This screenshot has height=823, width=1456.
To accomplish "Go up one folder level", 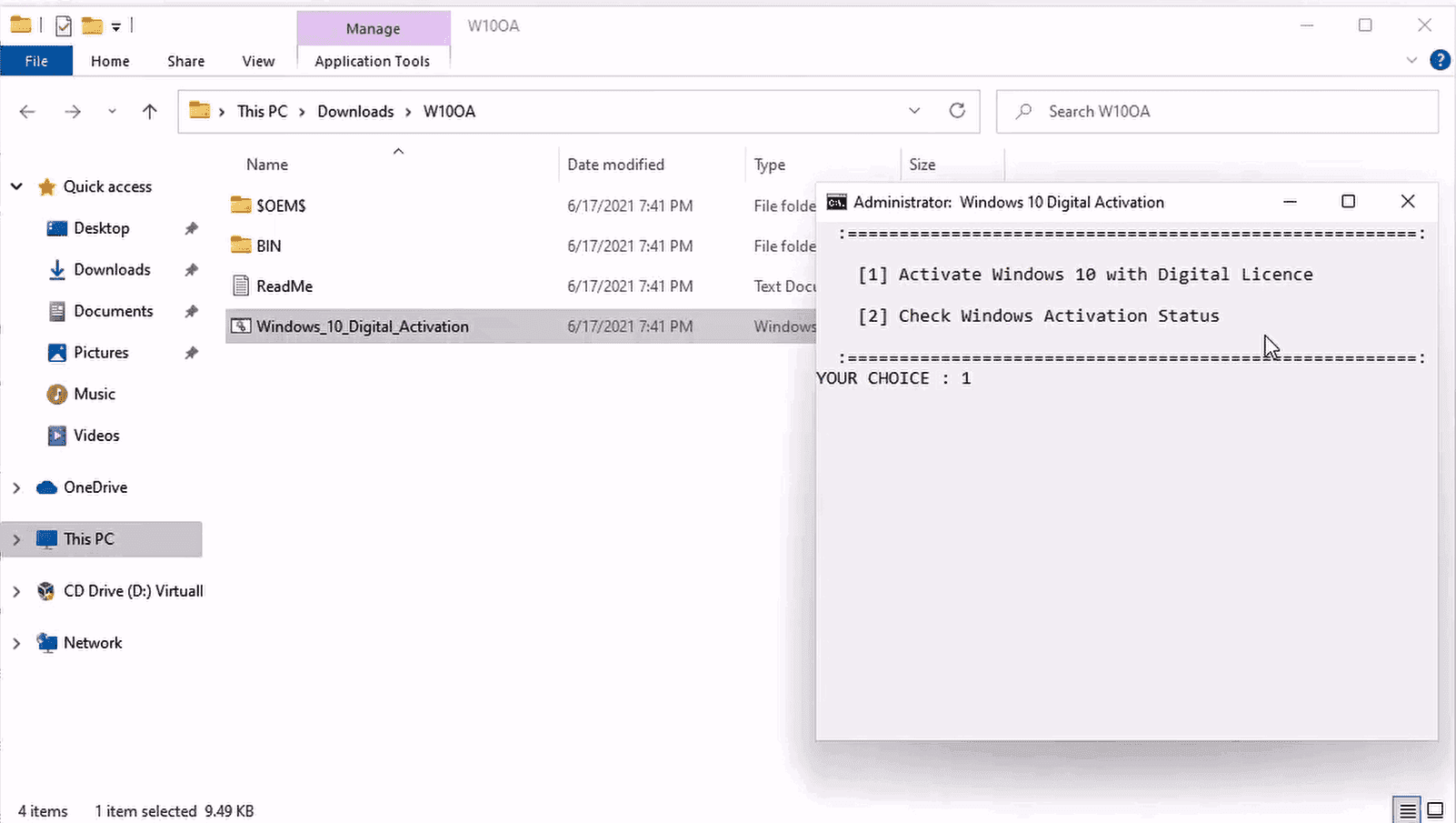I will tap(150, 111).
